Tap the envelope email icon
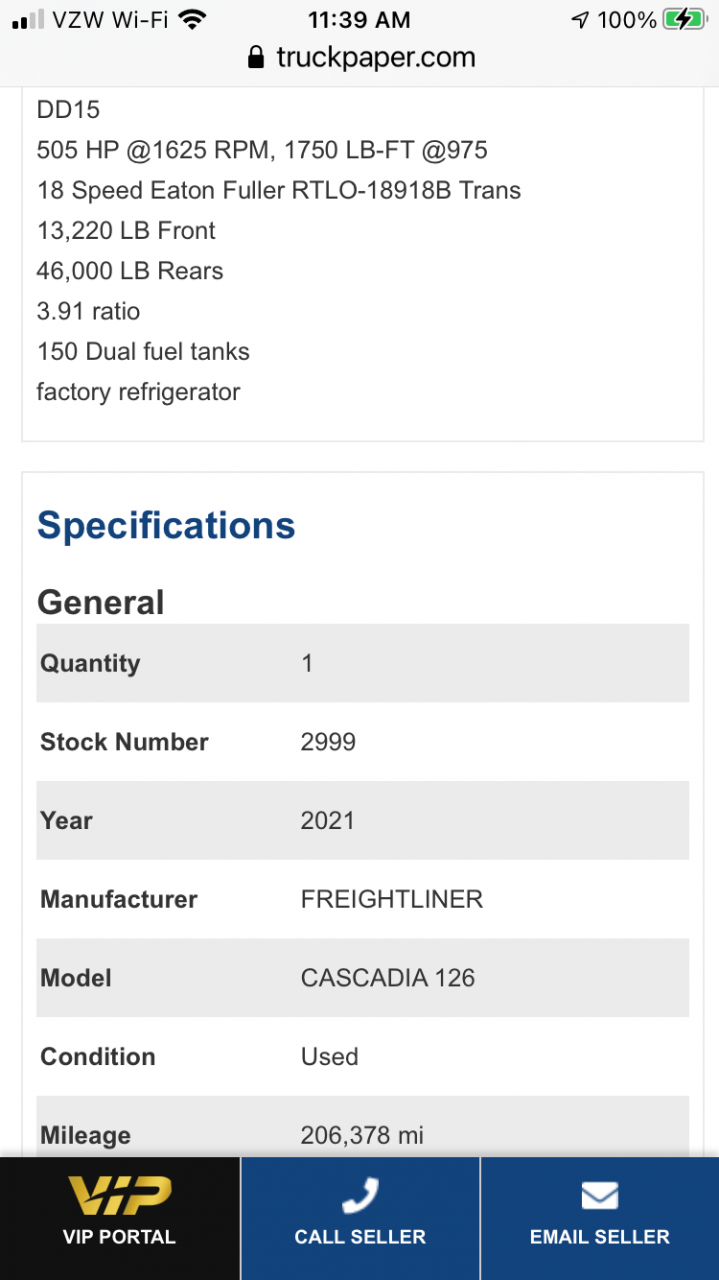Viewport: 719px width, 1280px height. tap(599, 1197)
